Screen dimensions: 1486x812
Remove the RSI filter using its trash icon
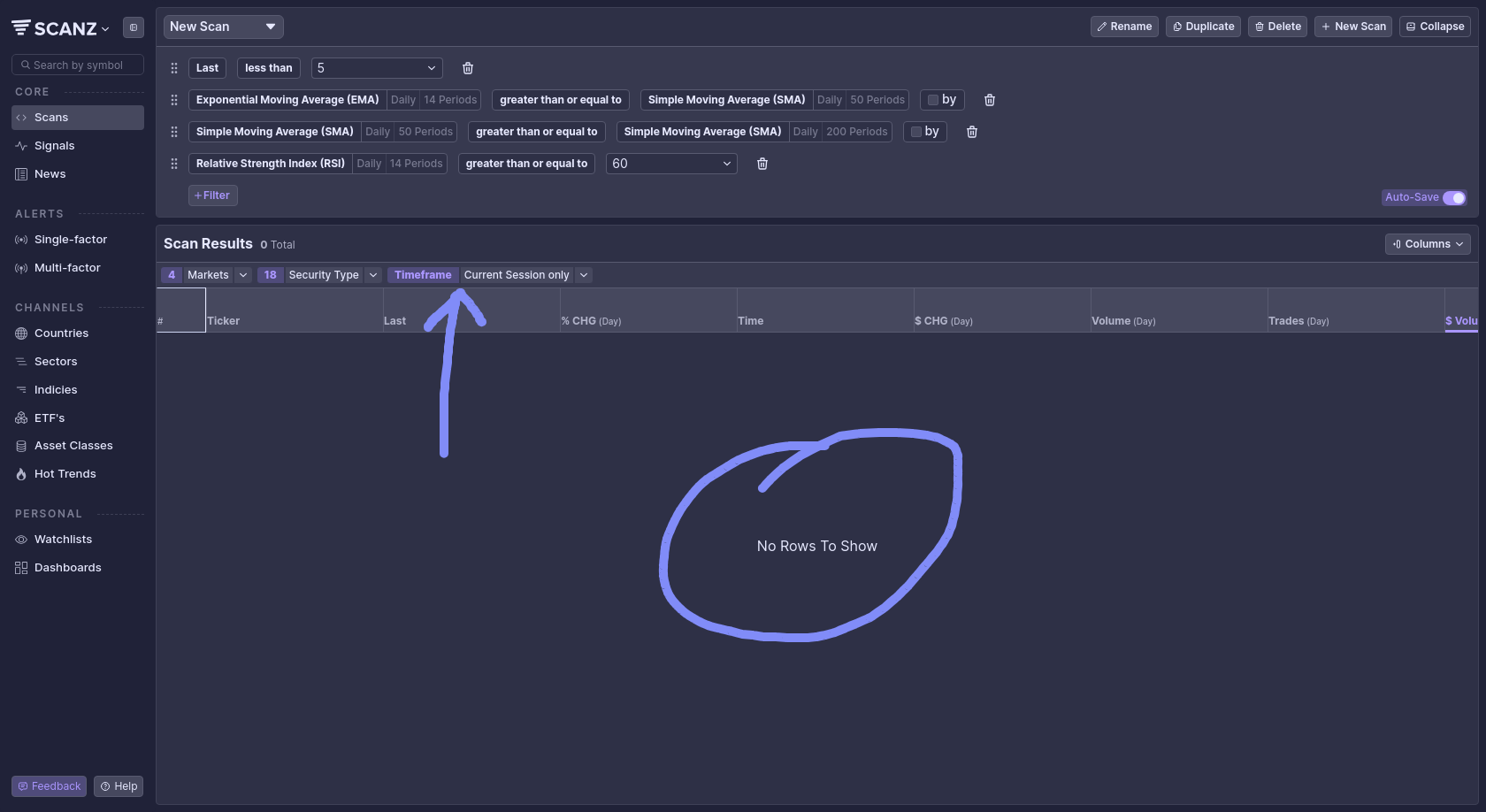point(762,164)
